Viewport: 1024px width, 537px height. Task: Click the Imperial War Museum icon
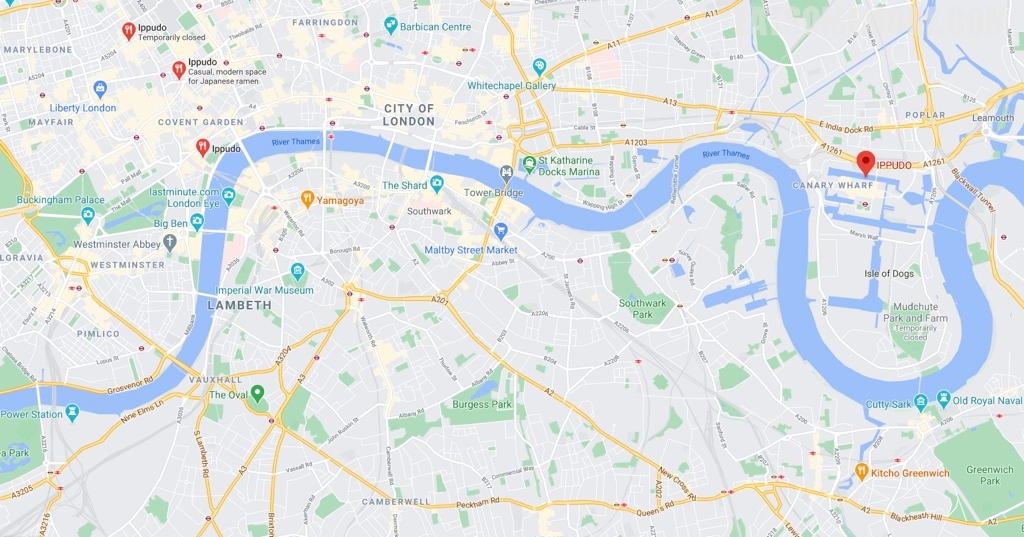coord(298,272)
